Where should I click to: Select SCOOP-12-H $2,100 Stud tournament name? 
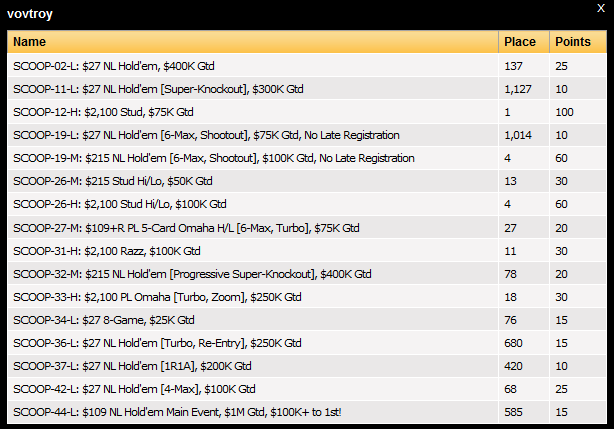pyautogui.click(x=103, y=112)
